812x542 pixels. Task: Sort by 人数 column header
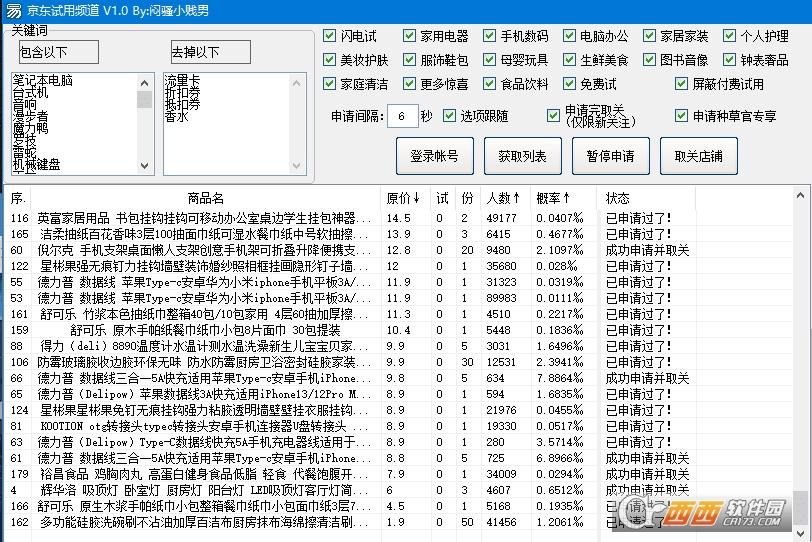click(505, 198)
